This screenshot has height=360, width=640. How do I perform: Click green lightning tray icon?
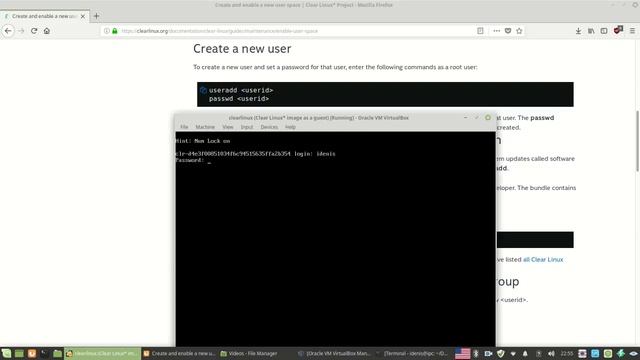(x=620, y=353)
